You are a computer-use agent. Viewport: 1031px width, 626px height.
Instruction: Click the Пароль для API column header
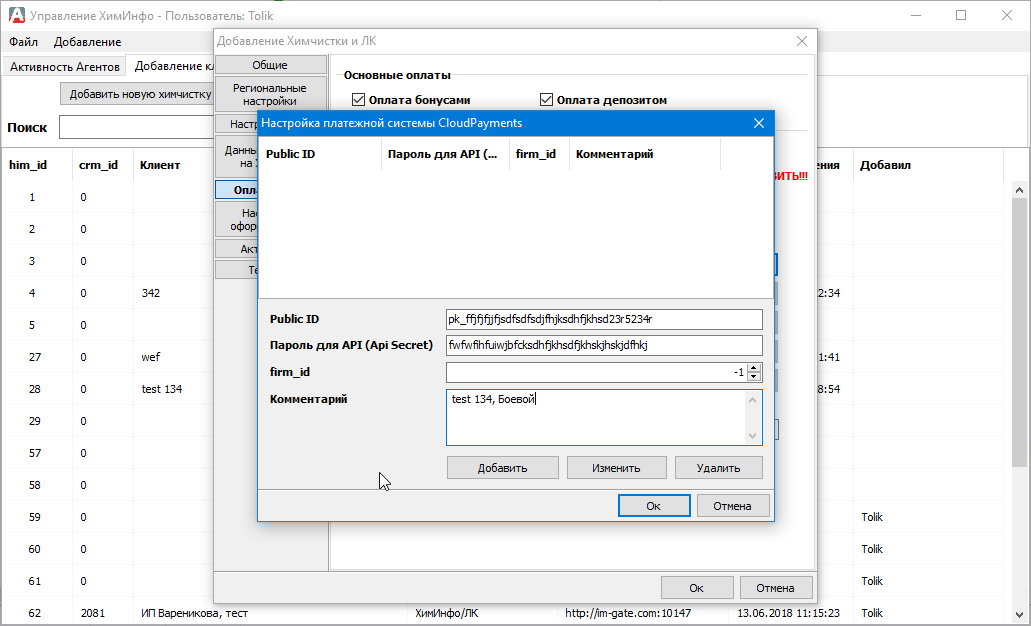coord(445,155)
